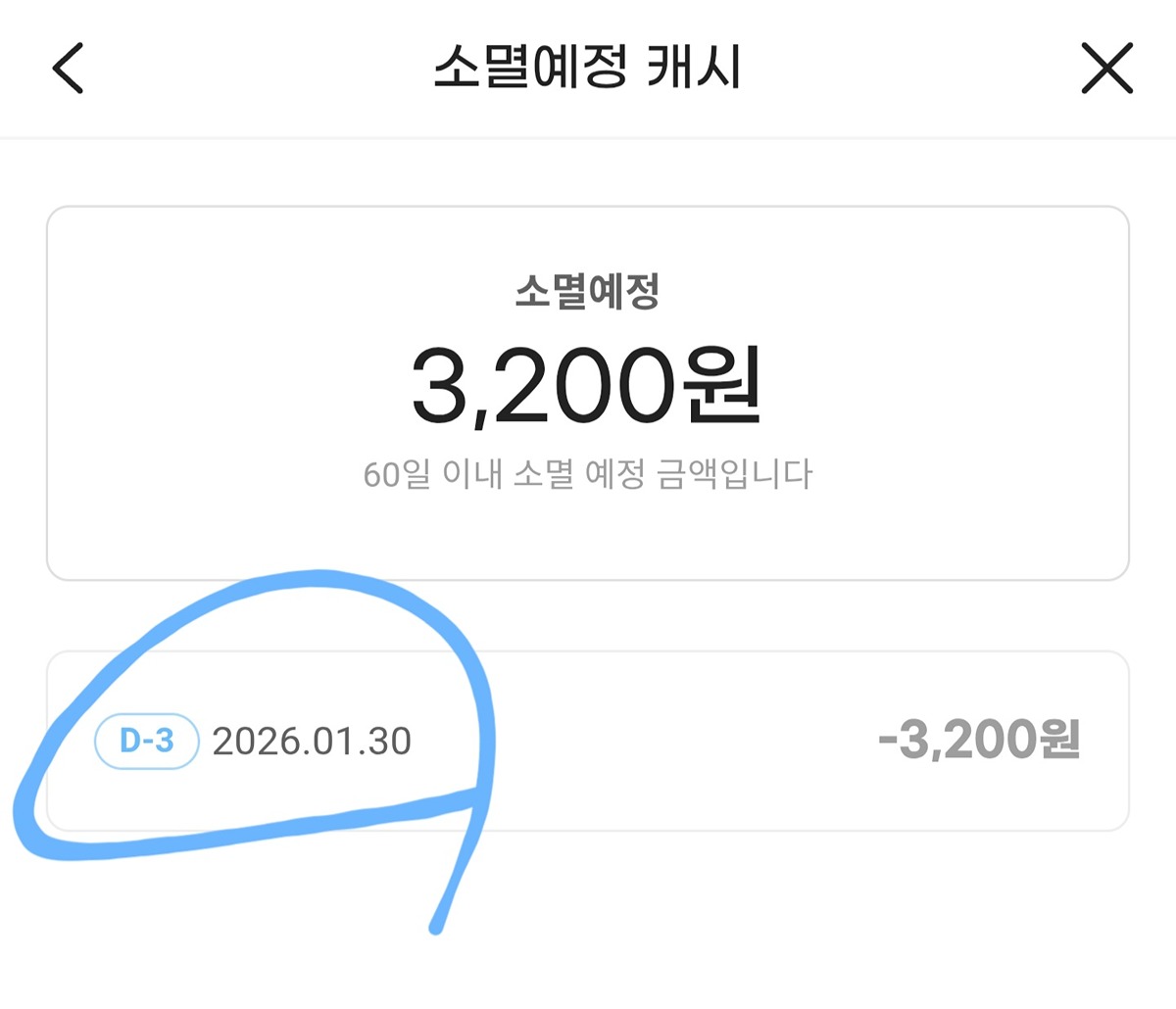Tap the 60일 text in the notice line

pos(397,475)
